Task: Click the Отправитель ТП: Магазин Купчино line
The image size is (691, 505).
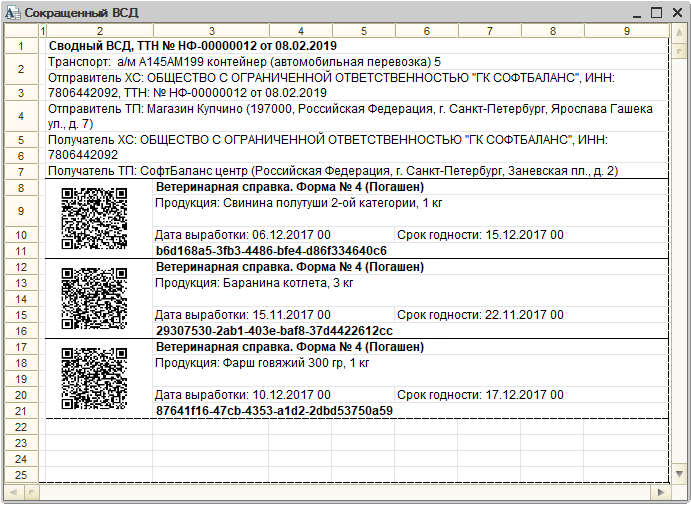Action: pyautogui.click(x=350, y=116)
